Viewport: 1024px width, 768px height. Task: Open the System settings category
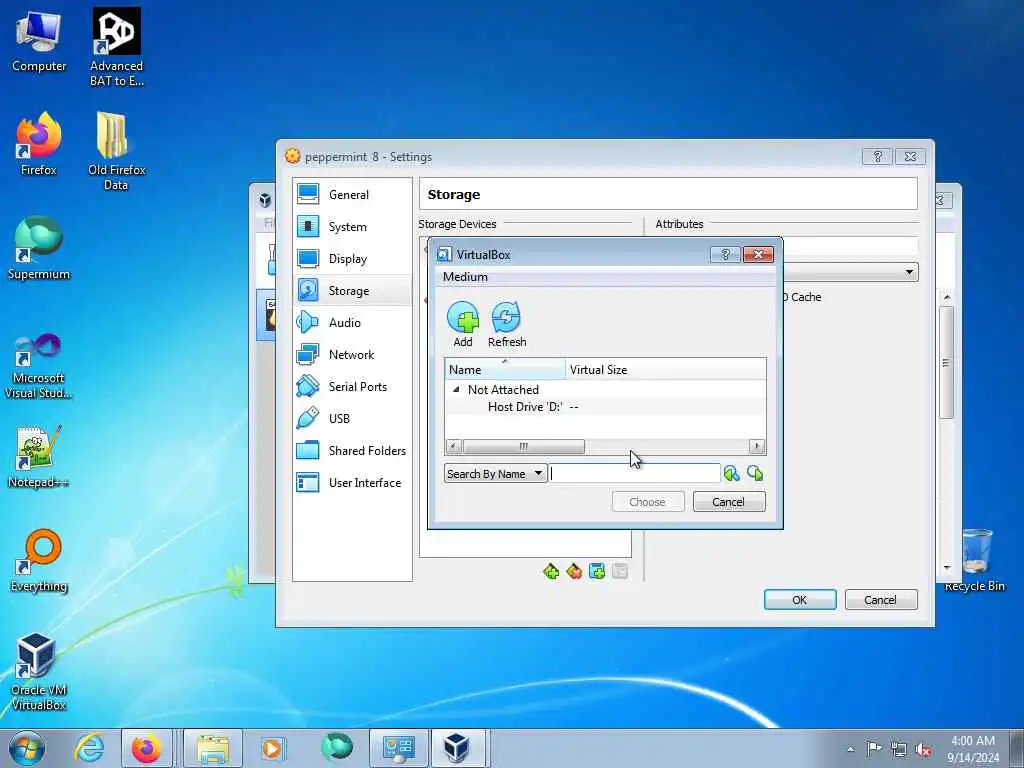tap(353, 227)
